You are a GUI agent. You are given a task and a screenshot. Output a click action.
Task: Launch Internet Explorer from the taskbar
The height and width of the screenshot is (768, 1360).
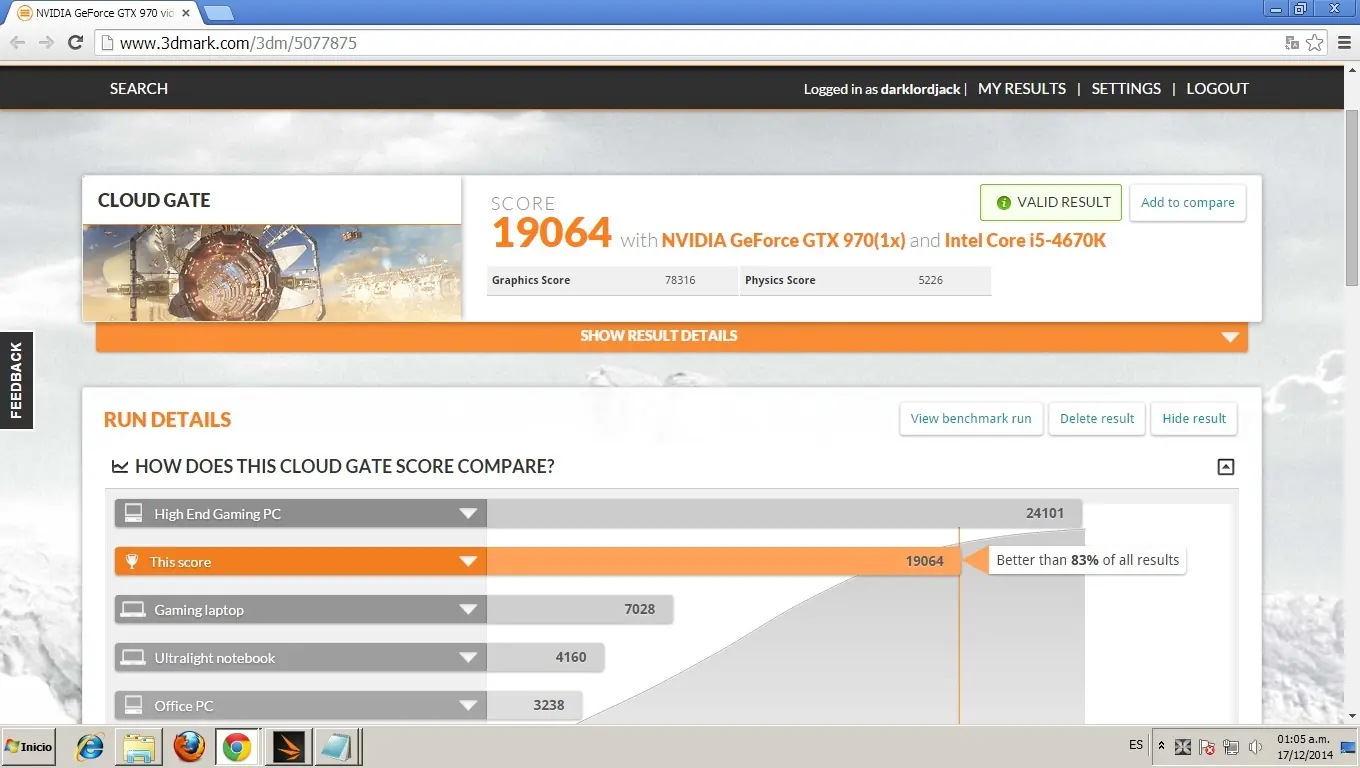point(90,747)
